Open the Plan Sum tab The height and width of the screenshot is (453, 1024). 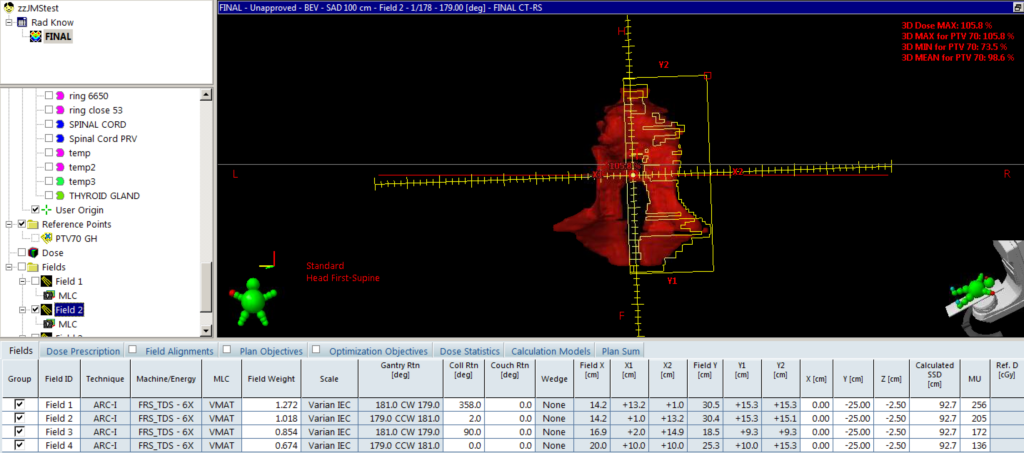point(620,351)
